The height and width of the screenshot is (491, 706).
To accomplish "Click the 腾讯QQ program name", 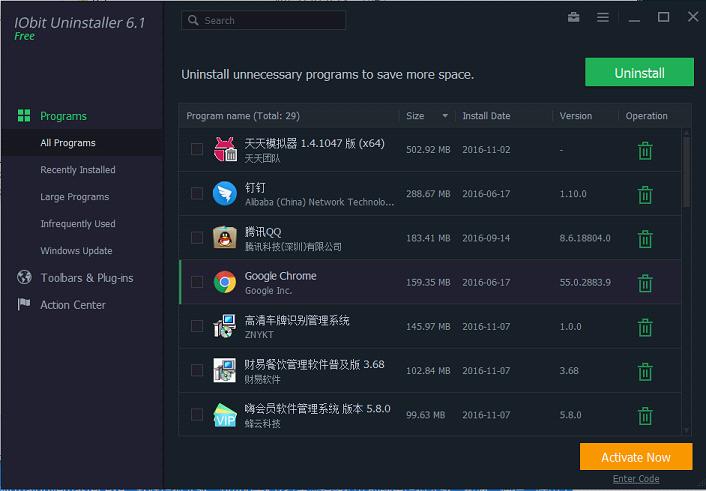I will click(x=263, y=232).
